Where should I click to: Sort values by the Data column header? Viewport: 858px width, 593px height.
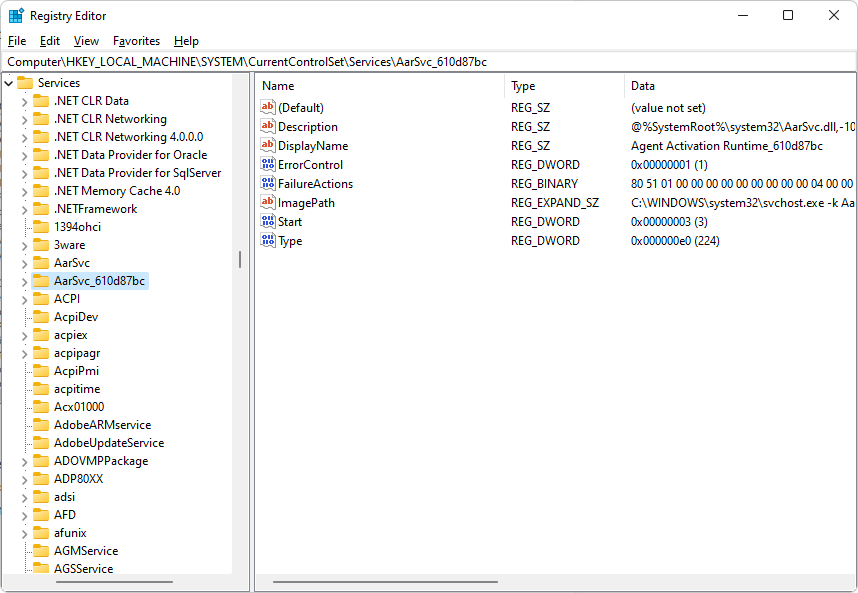[x=740, y=86]
